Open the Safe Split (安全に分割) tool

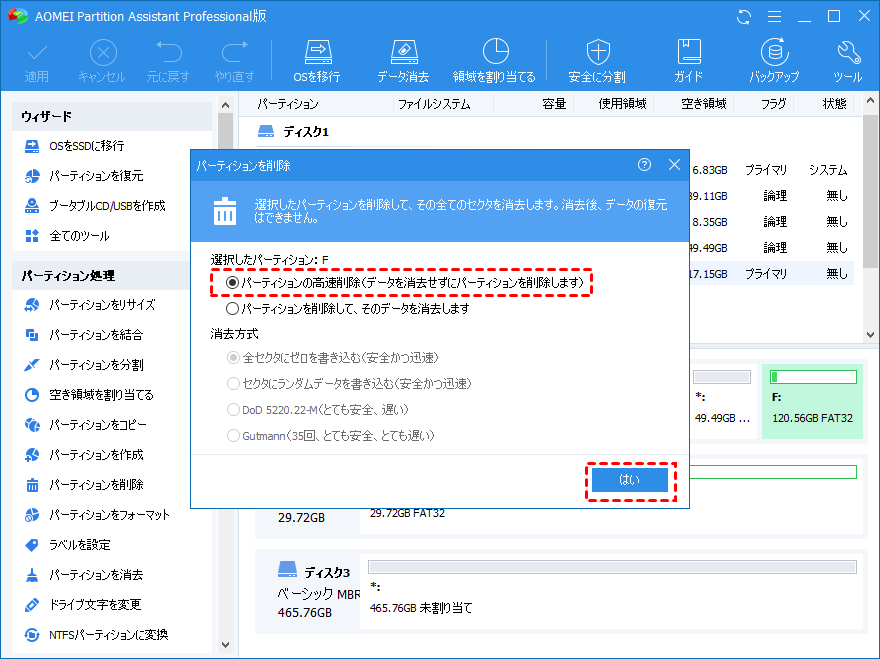coord(597,61)
